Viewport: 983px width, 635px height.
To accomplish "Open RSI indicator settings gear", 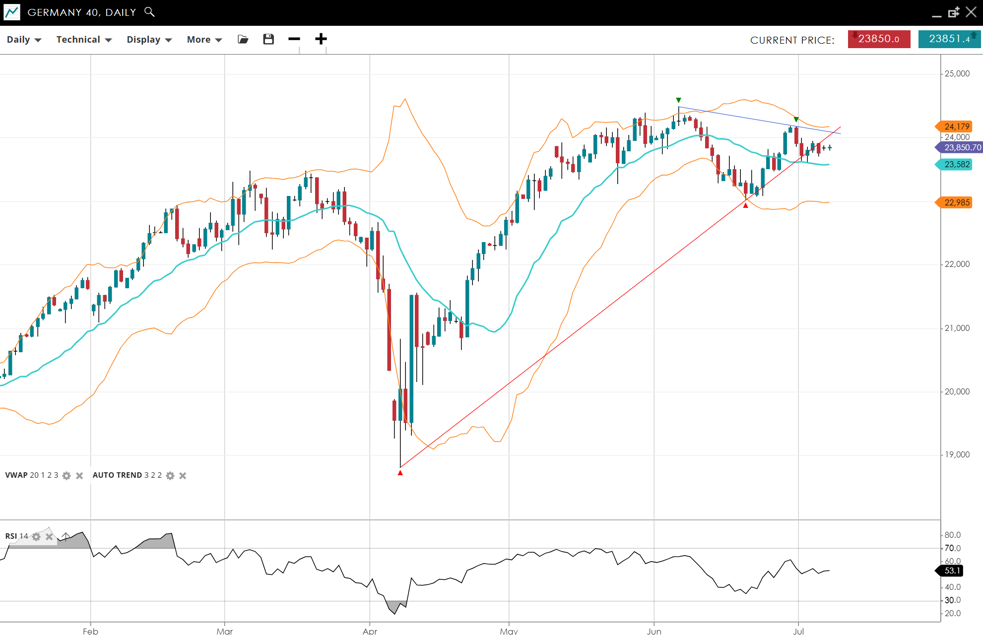I will pos(36,537).
